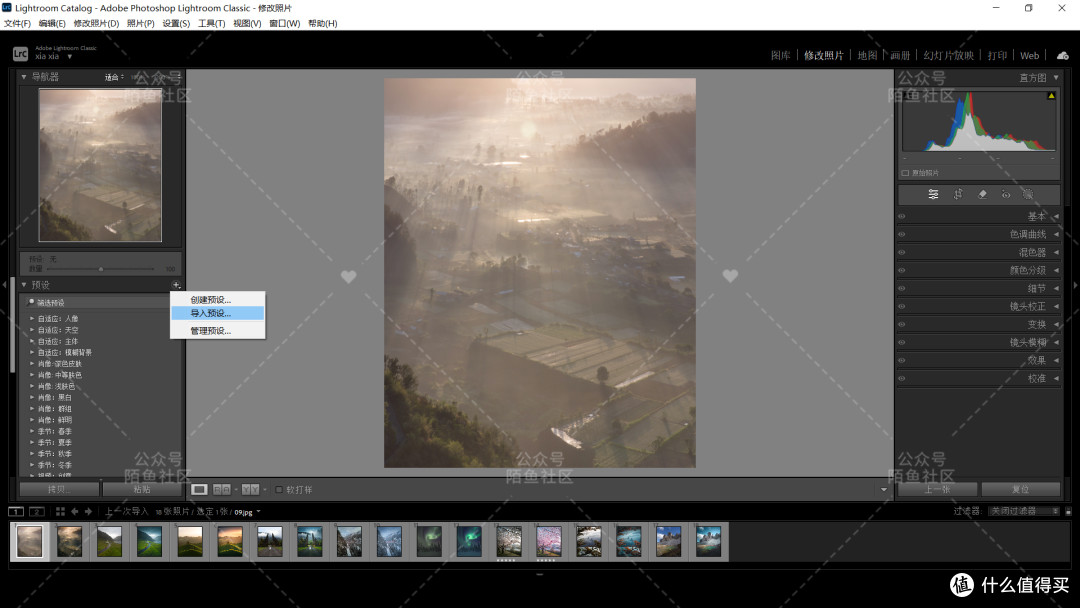The height and width of the screenshot is (608, 1080).
Task: Select the Red eye correction icon
Action: tap(1006, 195)
